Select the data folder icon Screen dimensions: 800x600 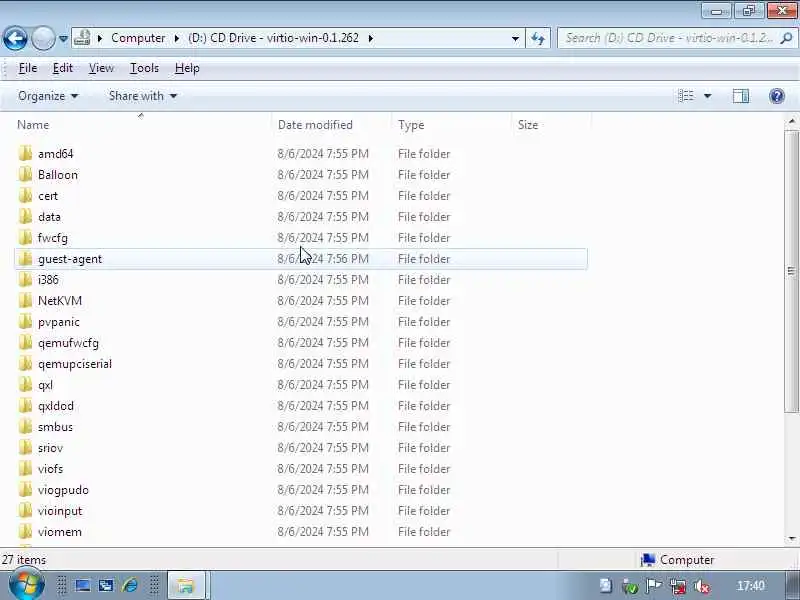point(25,216)
